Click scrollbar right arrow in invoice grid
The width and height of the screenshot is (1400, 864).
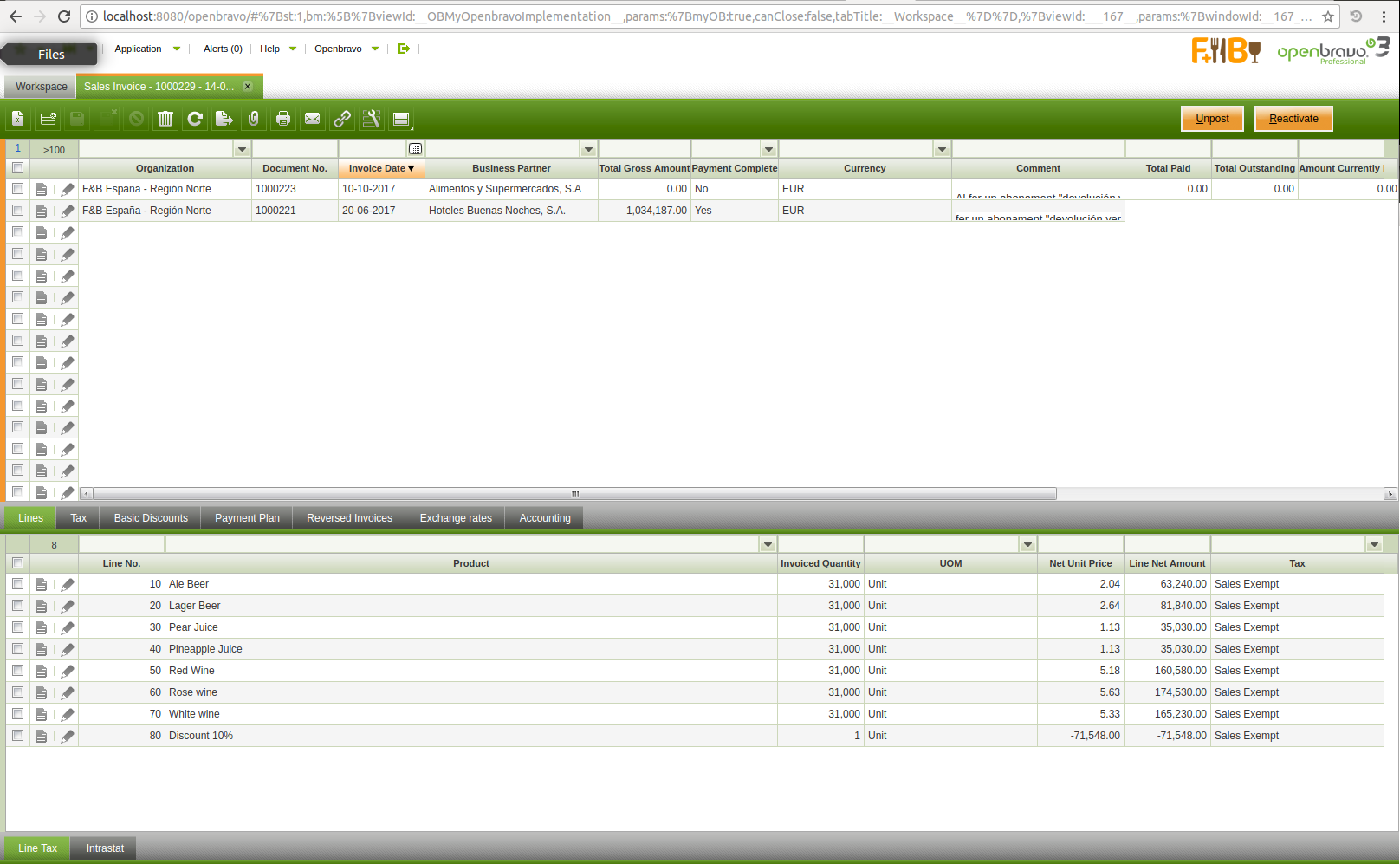(x=1390, y=494)
